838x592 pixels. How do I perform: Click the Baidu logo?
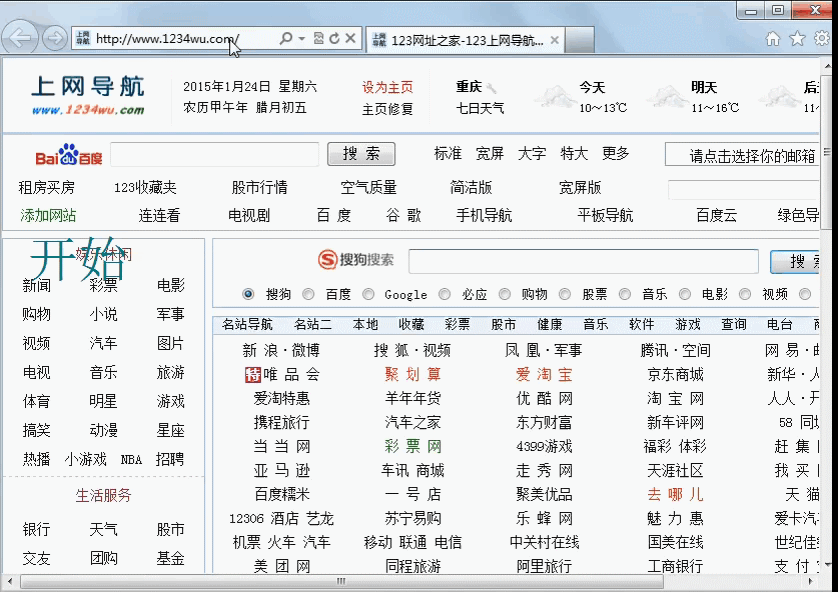pos(68,154)
